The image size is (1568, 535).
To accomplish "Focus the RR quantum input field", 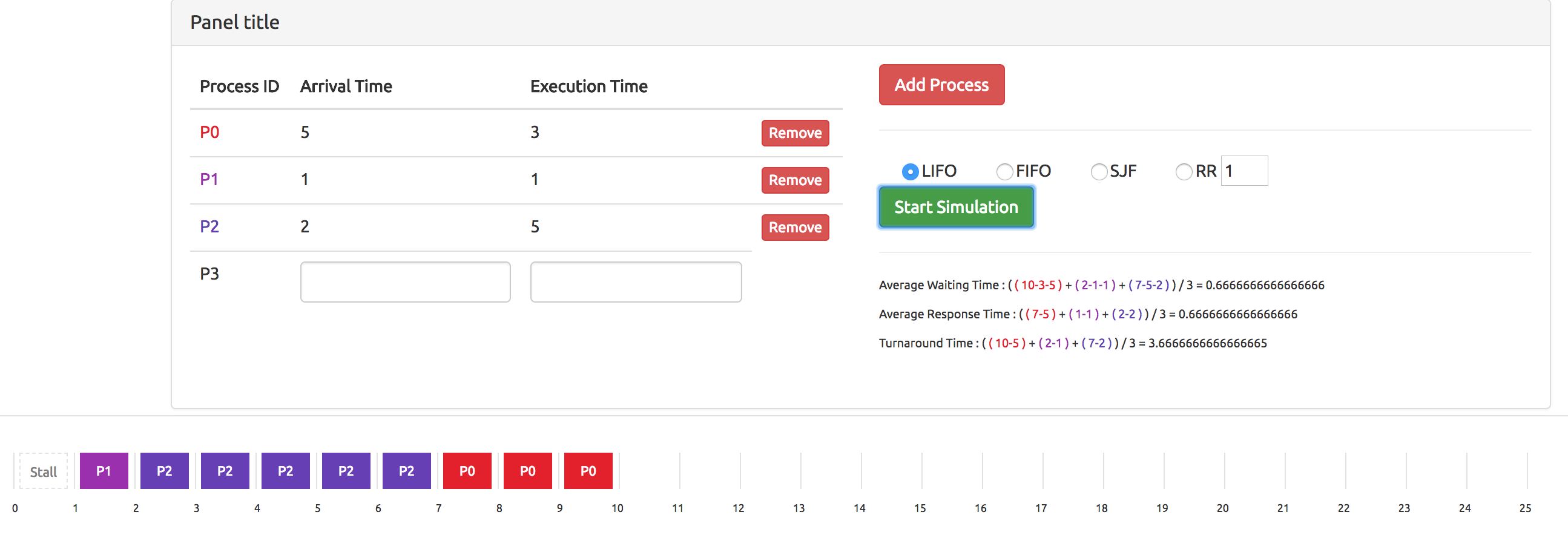I will pyautogui.click(x=1244, y=171).
